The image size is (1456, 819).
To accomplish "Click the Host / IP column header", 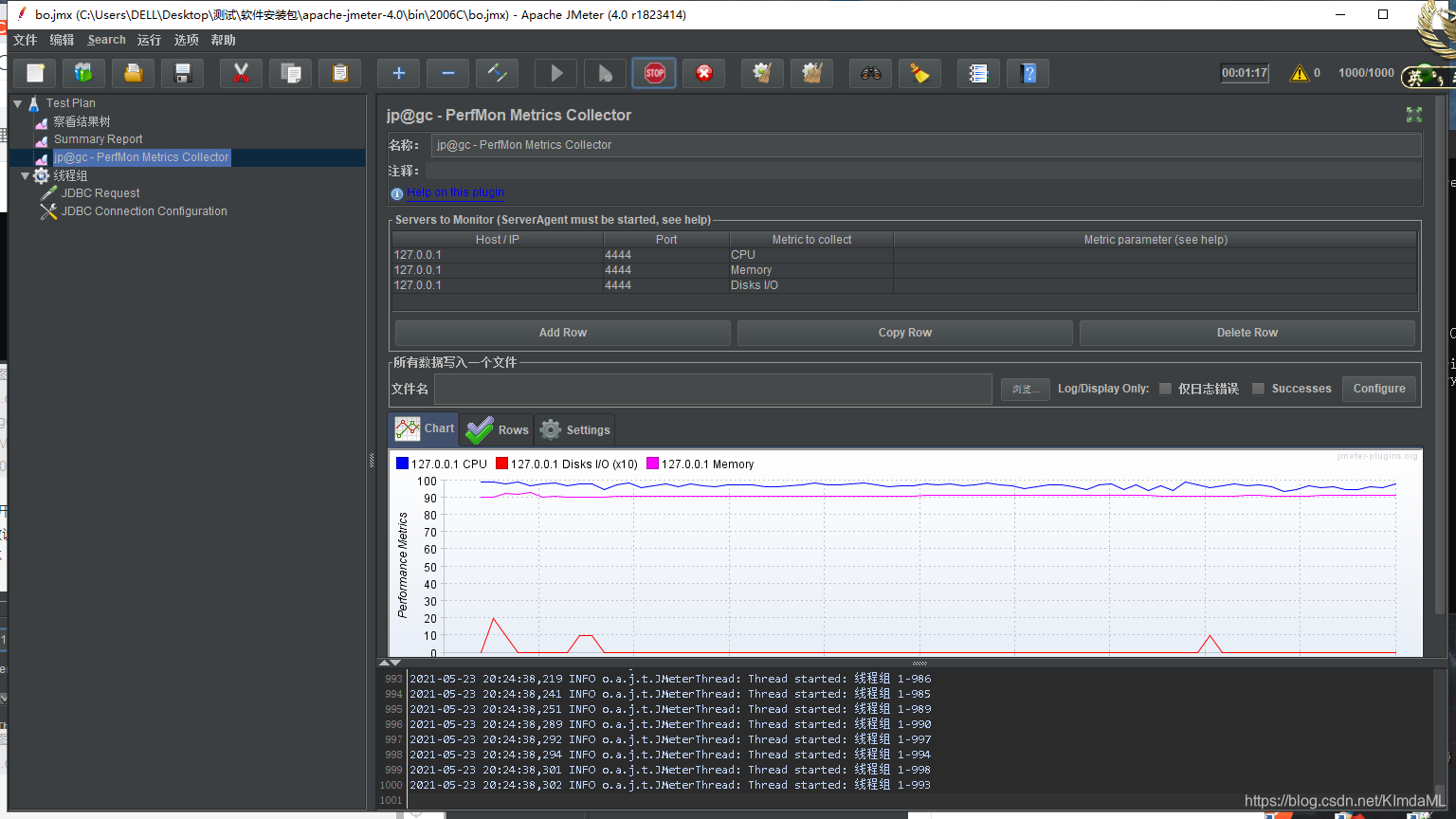I will 498,240.
